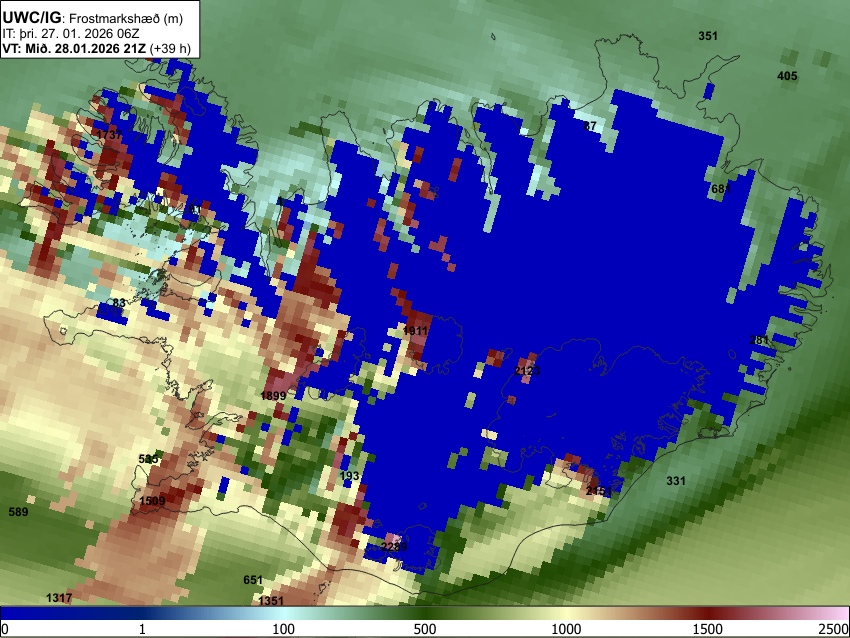
Task: Click the map value 1317
Action: (59, 598)
